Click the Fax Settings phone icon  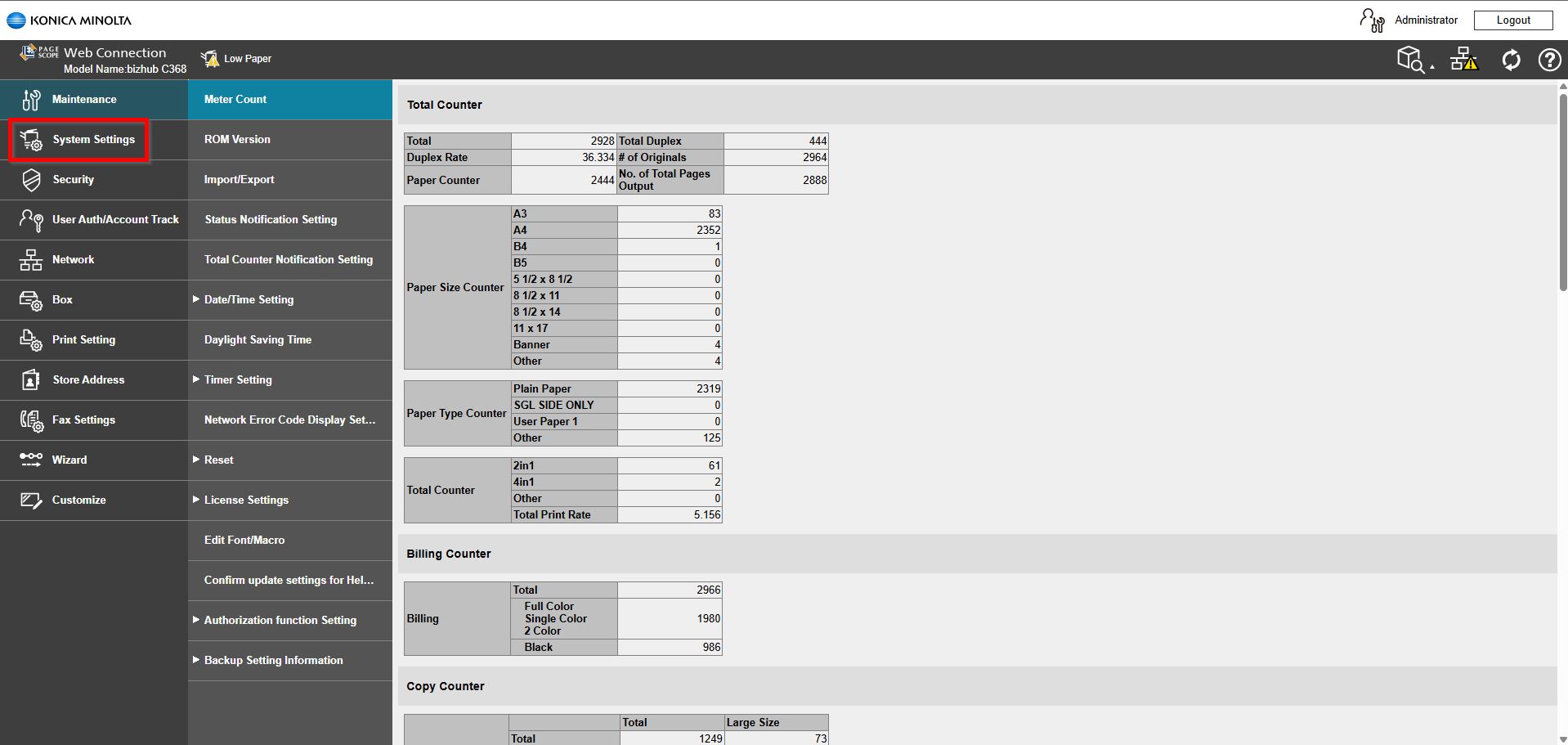coord(31,420)
